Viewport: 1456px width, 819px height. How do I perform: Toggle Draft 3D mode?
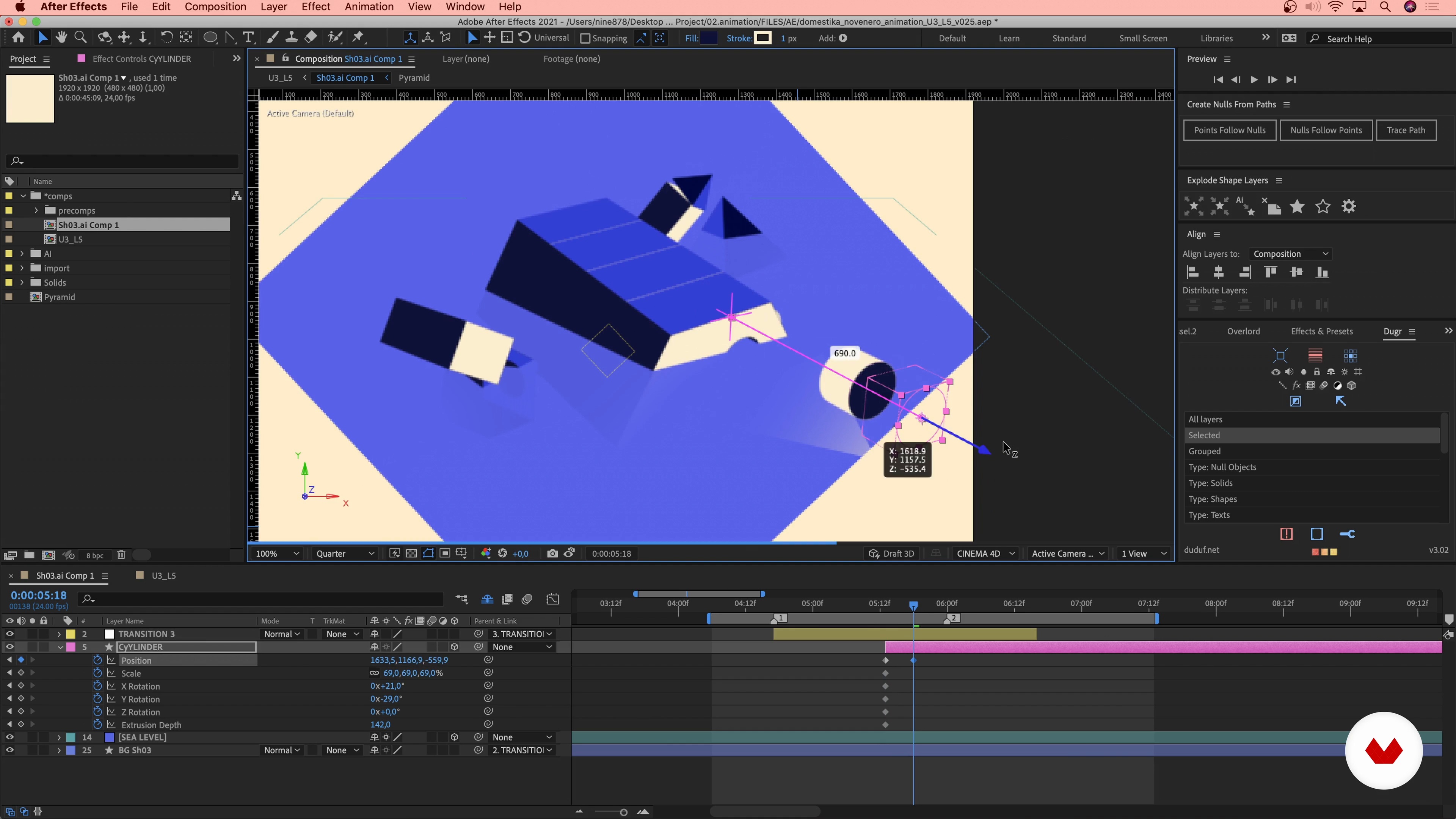[891, 553]
